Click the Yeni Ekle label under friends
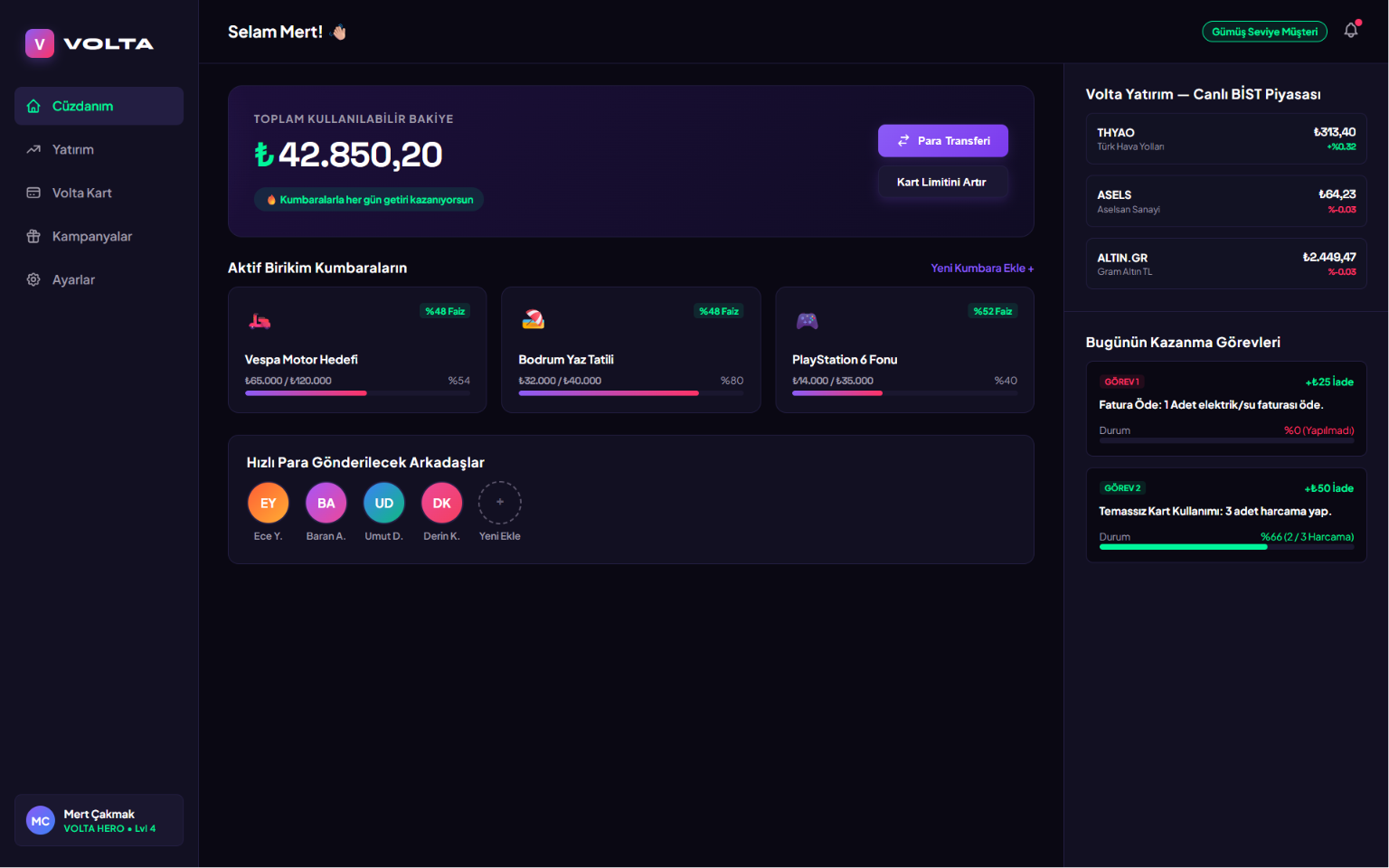The height and width of the screenshot is (868, 1389). (x=500, y=536)
